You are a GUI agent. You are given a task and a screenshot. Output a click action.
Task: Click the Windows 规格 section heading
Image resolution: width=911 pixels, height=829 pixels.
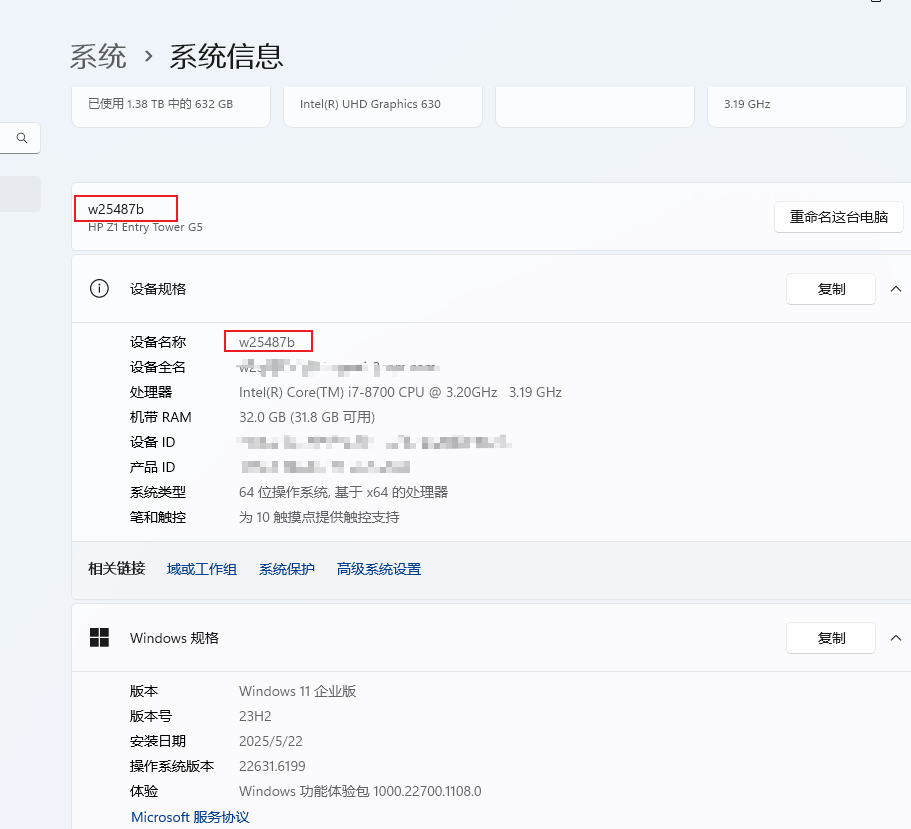coord(174,638)
